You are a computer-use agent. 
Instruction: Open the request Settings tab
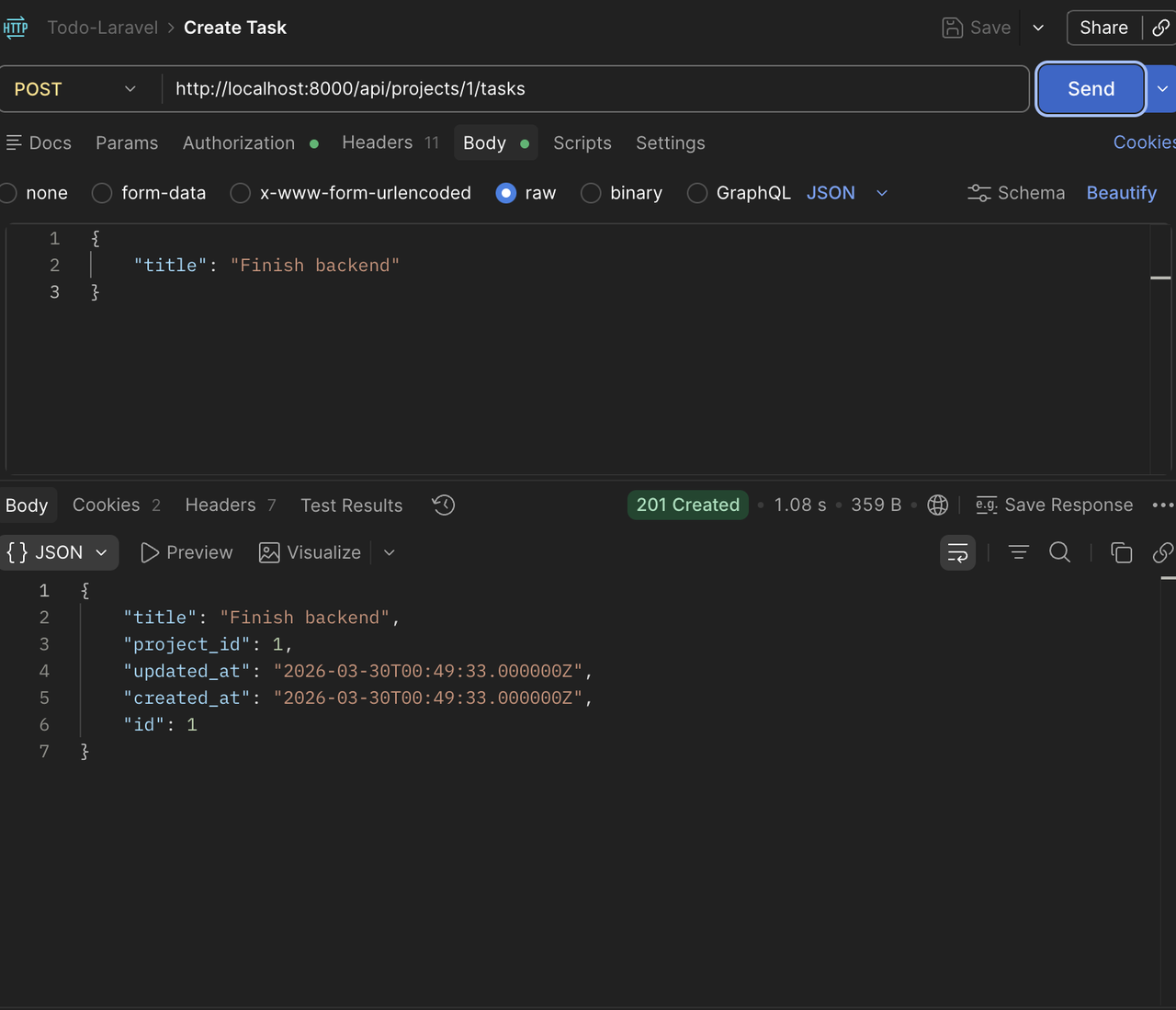coord(671,143)
